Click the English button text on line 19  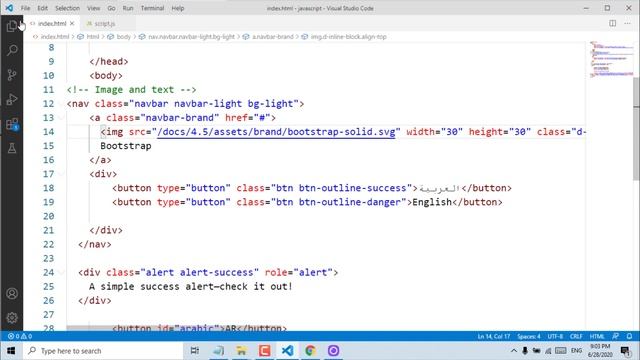point(432,202)
